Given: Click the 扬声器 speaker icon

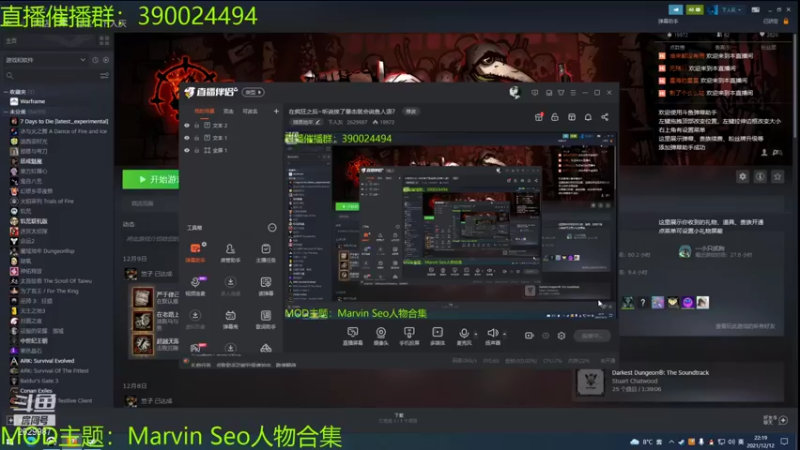Looking at the screenshot, I should click(492, 333).
